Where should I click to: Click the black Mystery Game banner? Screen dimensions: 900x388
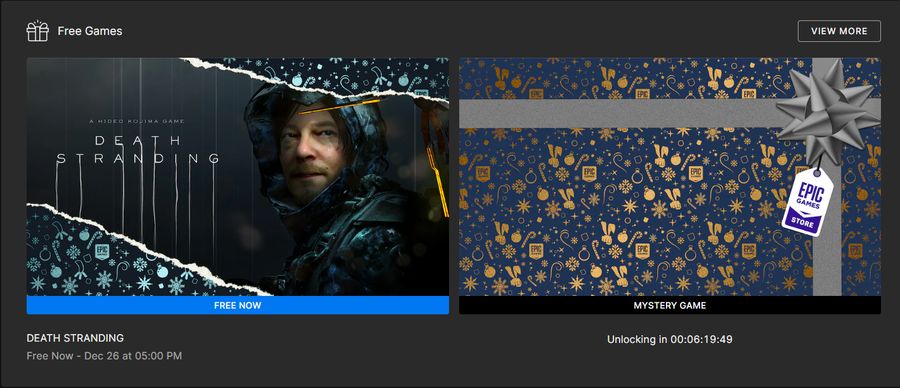tap(670, 305)
